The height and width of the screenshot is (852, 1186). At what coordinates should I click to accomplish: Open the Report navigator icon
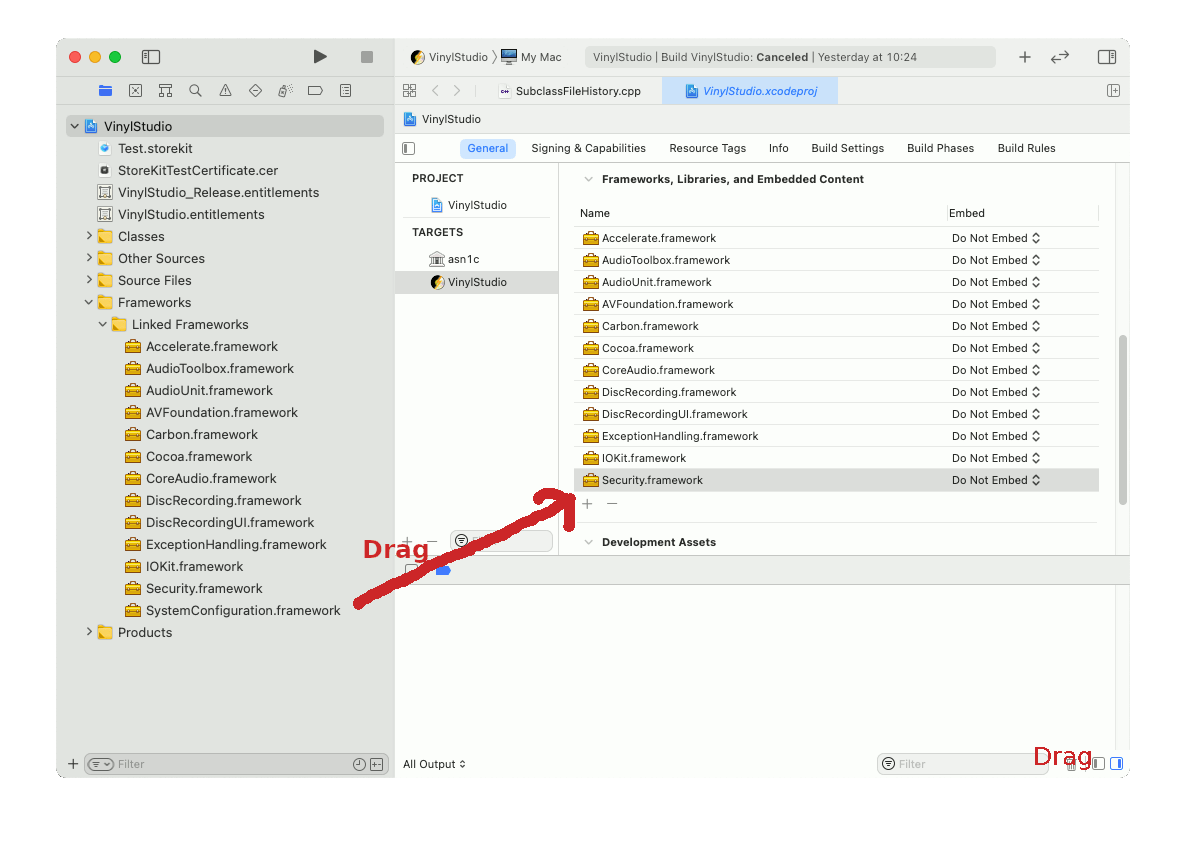(346, 91)
